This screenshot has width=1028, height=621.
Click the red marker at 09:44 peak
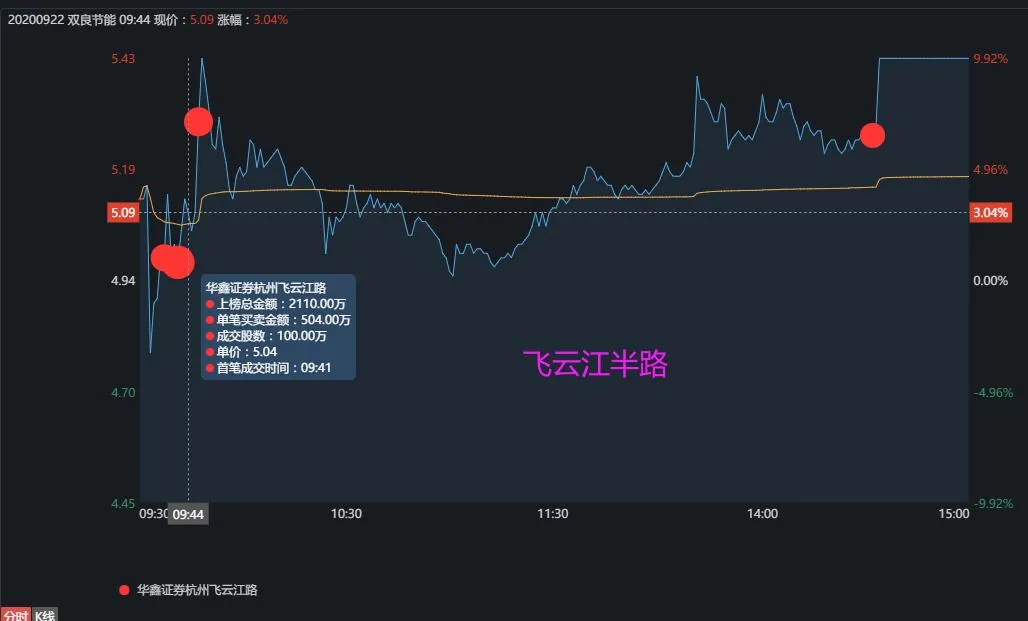pyautogui.click(x=197, y=121)
